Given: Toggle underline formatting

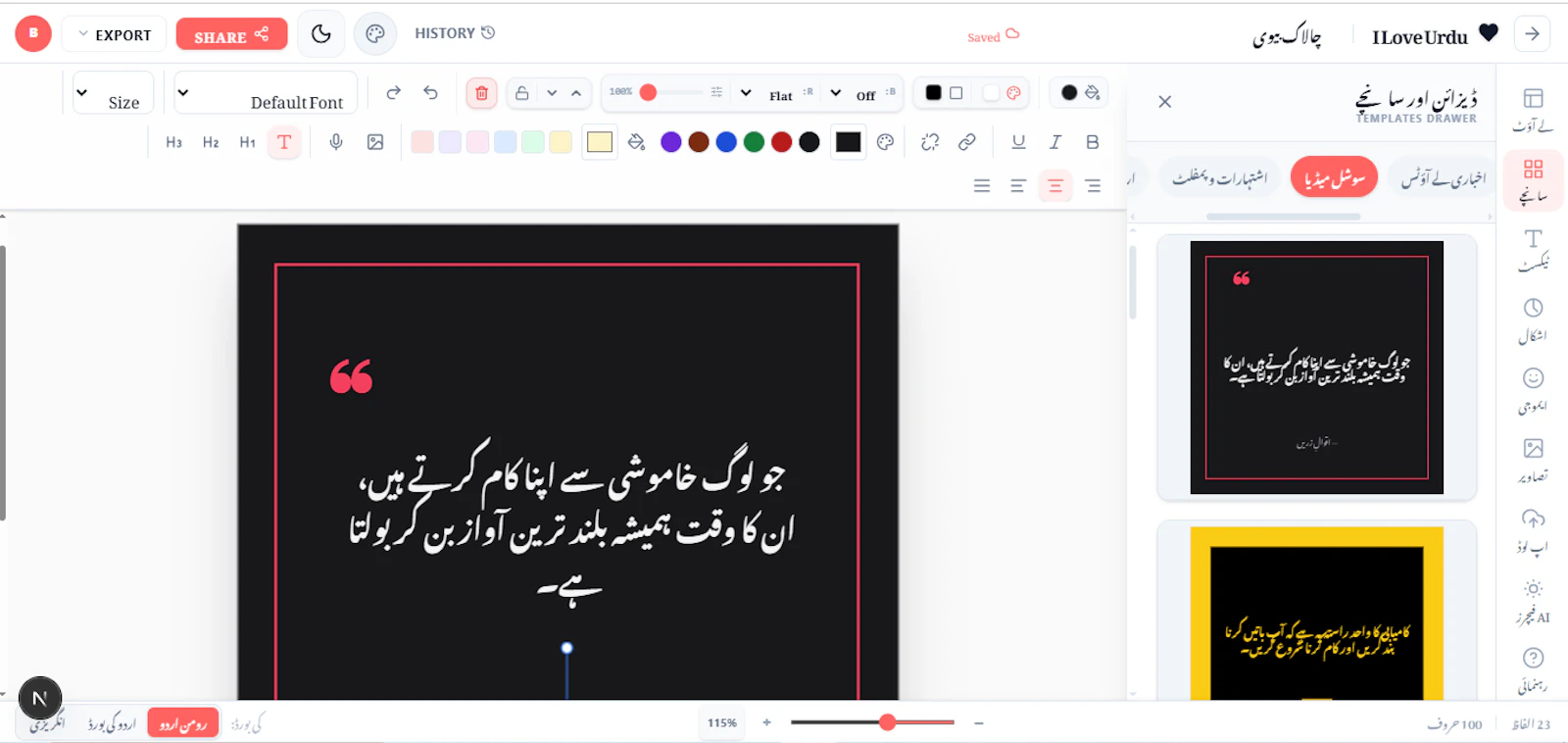Looking at the screenshot, I should click(x=1018, y=142).
